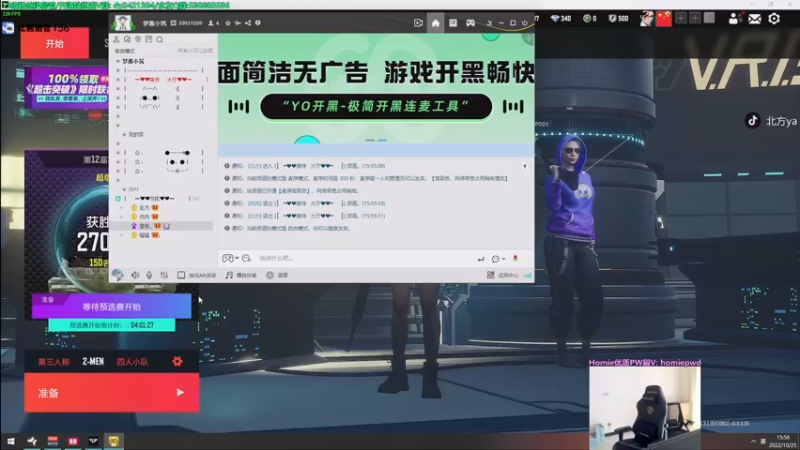Open the mail envelope icon in game
The image size is (800, 450).
point(755,19)
